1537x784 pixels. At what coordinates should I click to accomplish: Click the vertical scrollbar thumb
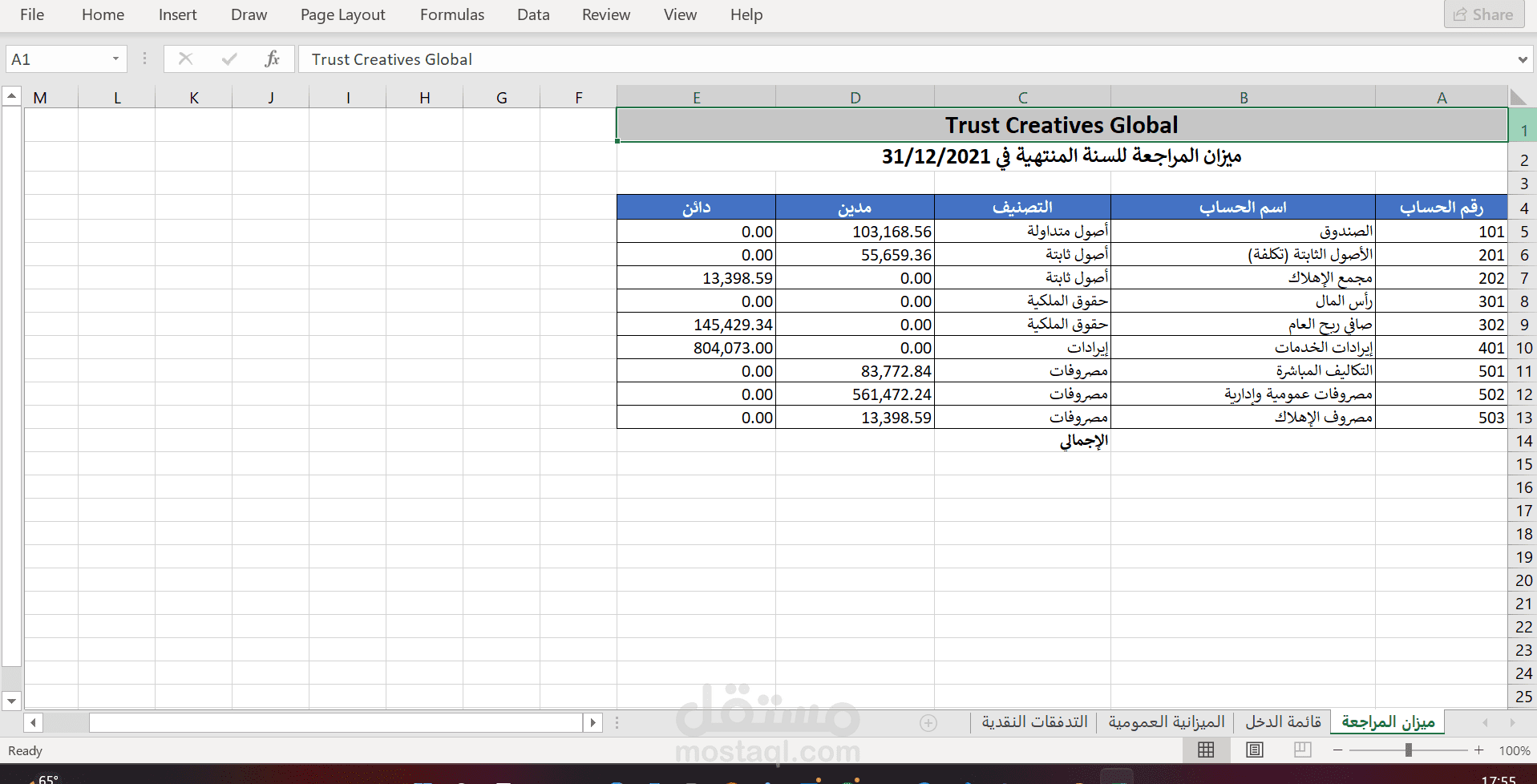[11, 386]
